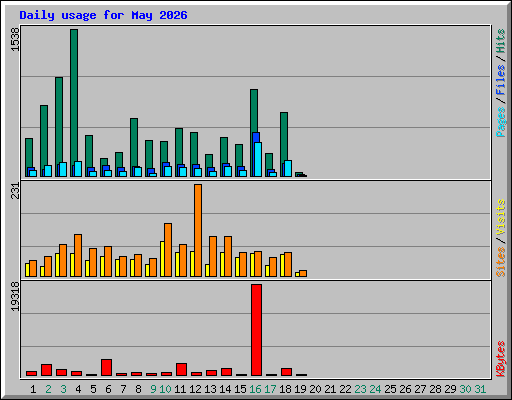
Task: Click the red KBytes bar for day 2
Action: point(46,370)
